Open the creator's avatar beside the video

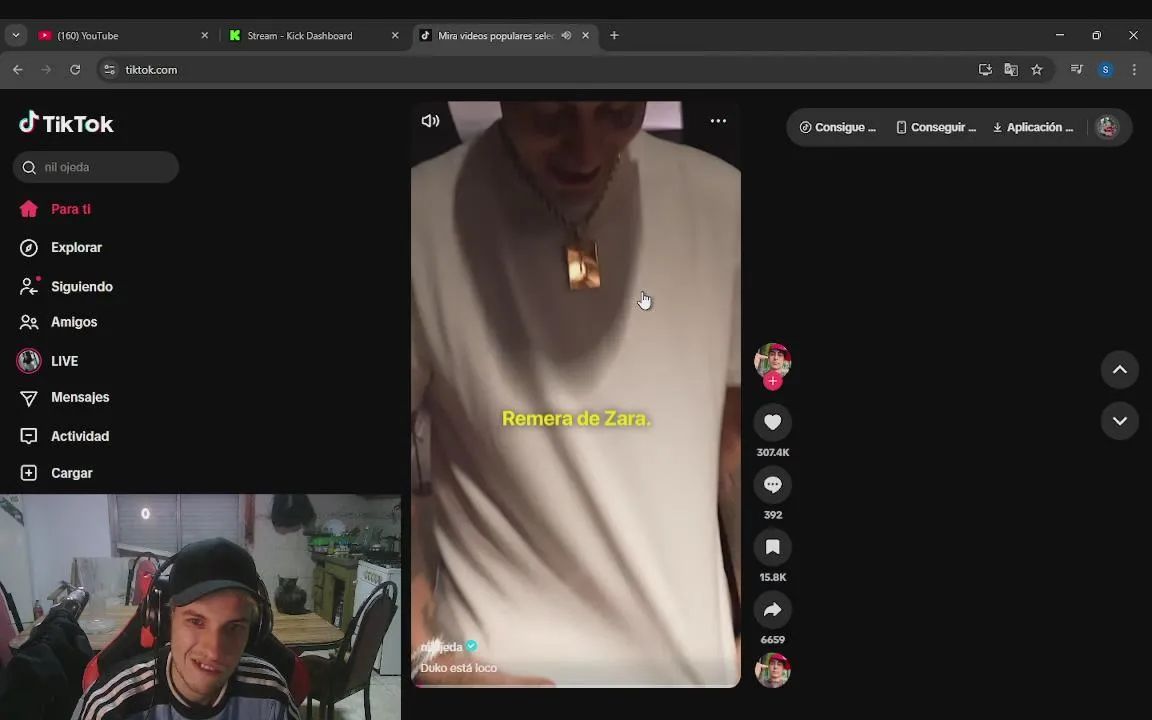tap(772, 361)
